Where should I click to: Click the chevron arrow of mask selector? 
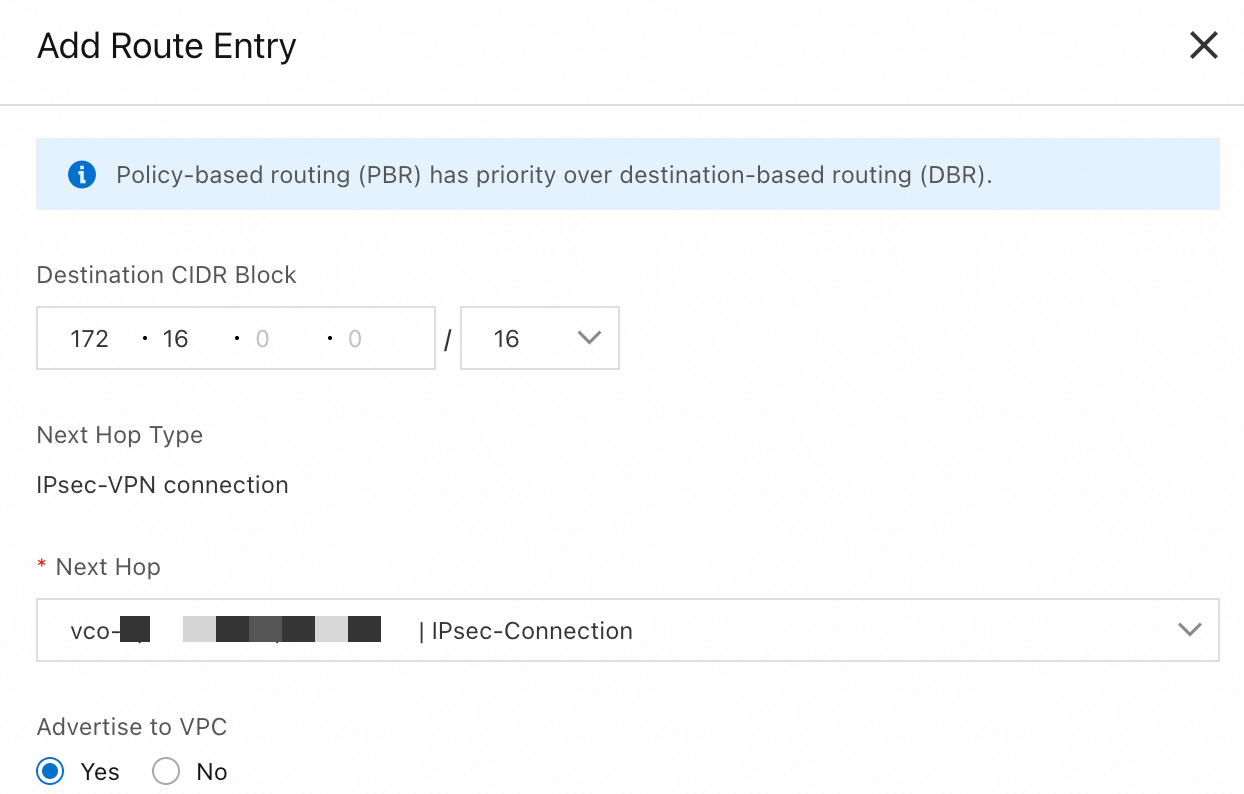click(589, 338)
